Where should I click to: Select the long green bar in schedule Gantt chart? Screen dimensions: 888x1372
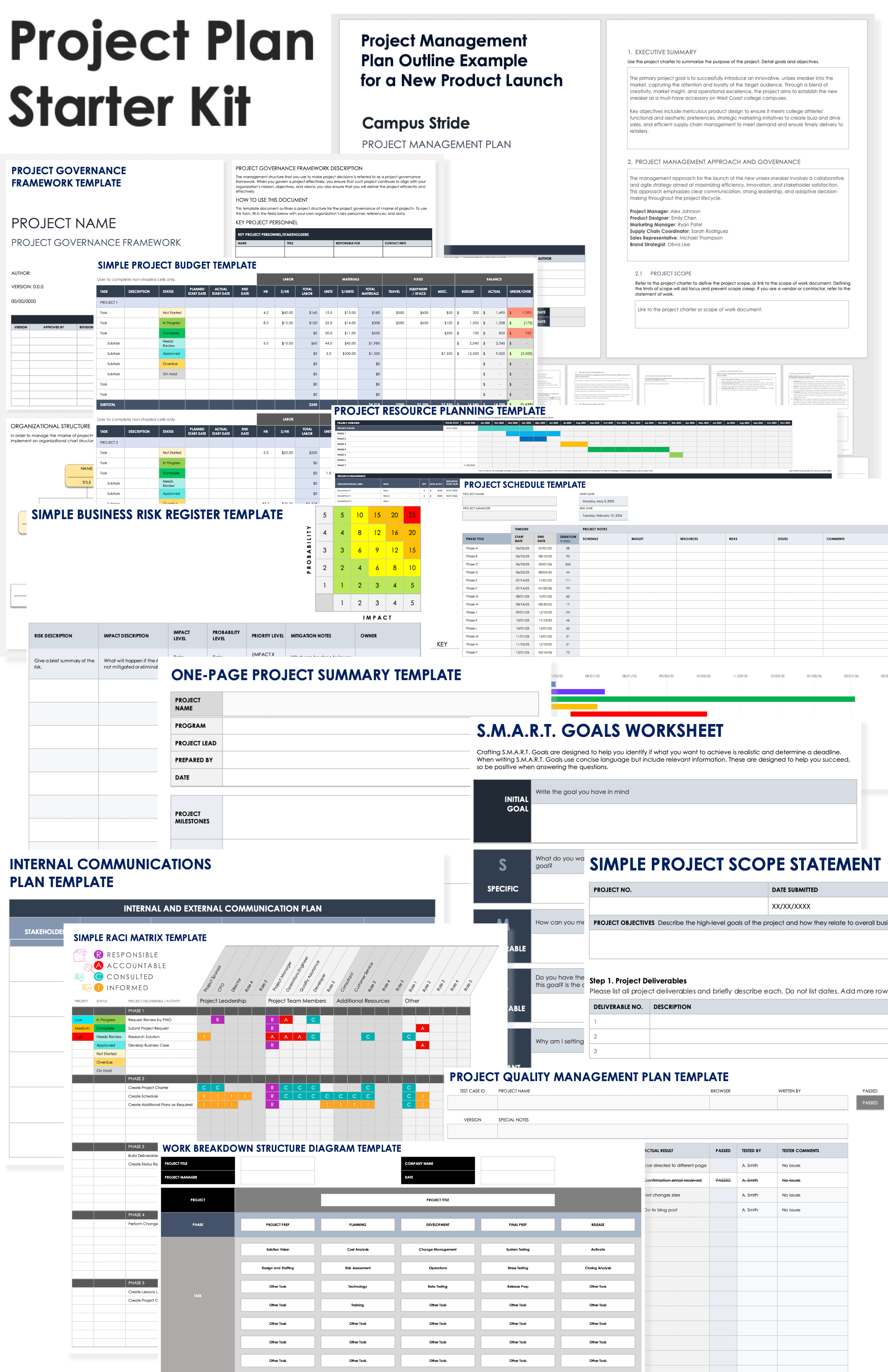pos(703,699)
